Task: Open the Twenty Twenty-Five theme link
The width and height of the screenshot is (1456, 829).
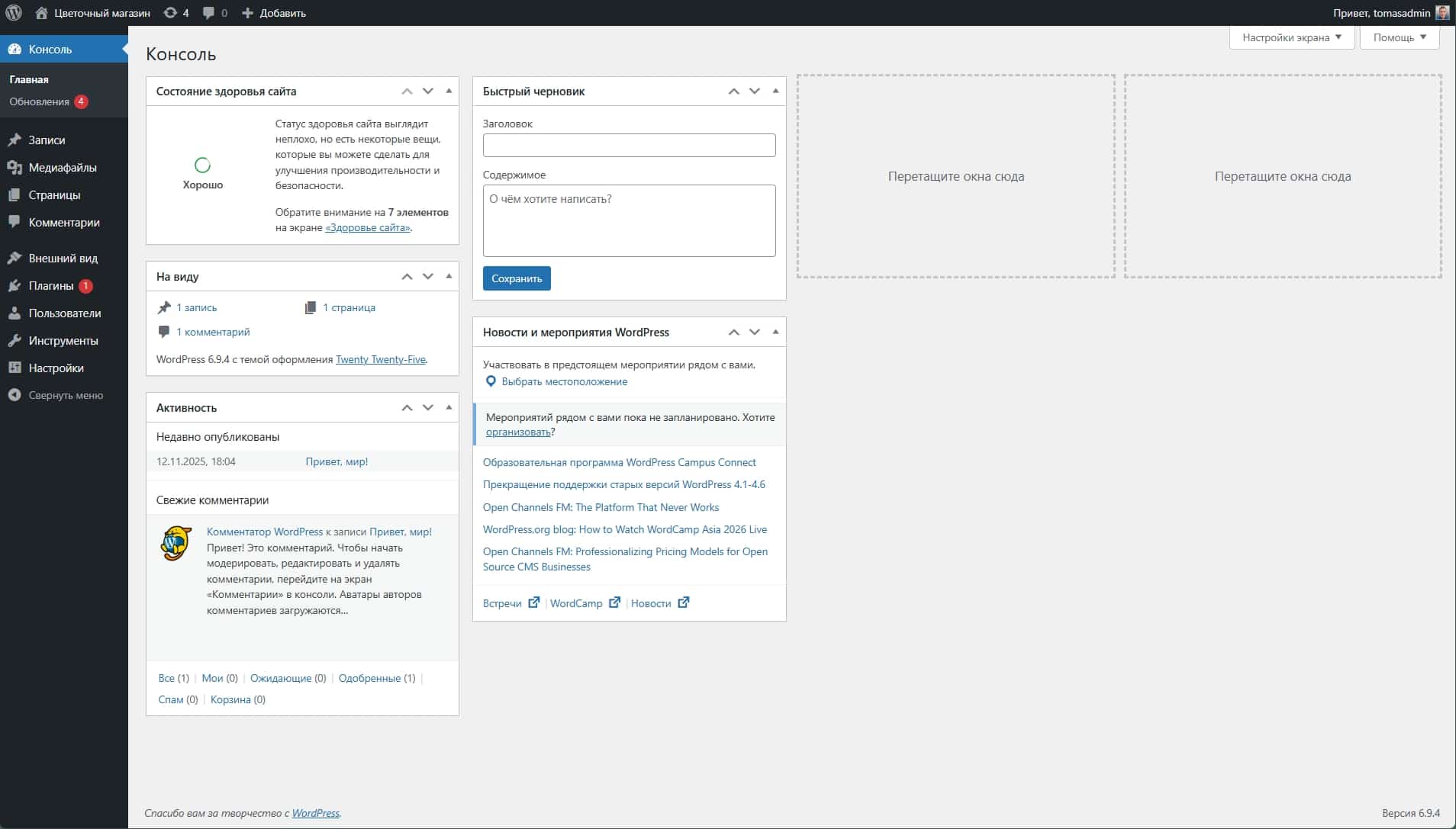Action: [x=381, y=359]
